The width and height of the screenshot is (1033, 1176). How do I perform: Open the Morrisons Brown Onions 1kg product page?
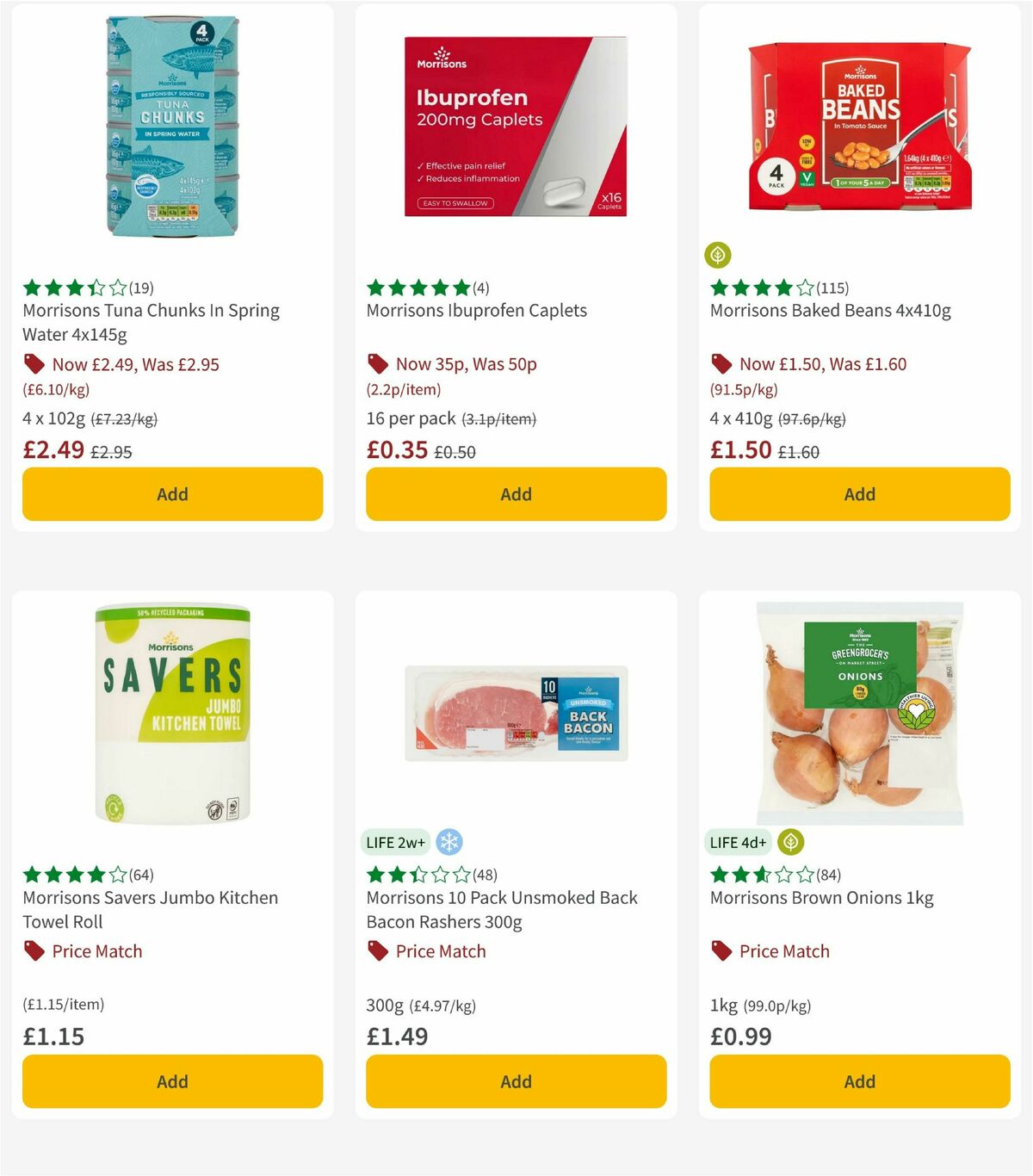pos(820,897)
